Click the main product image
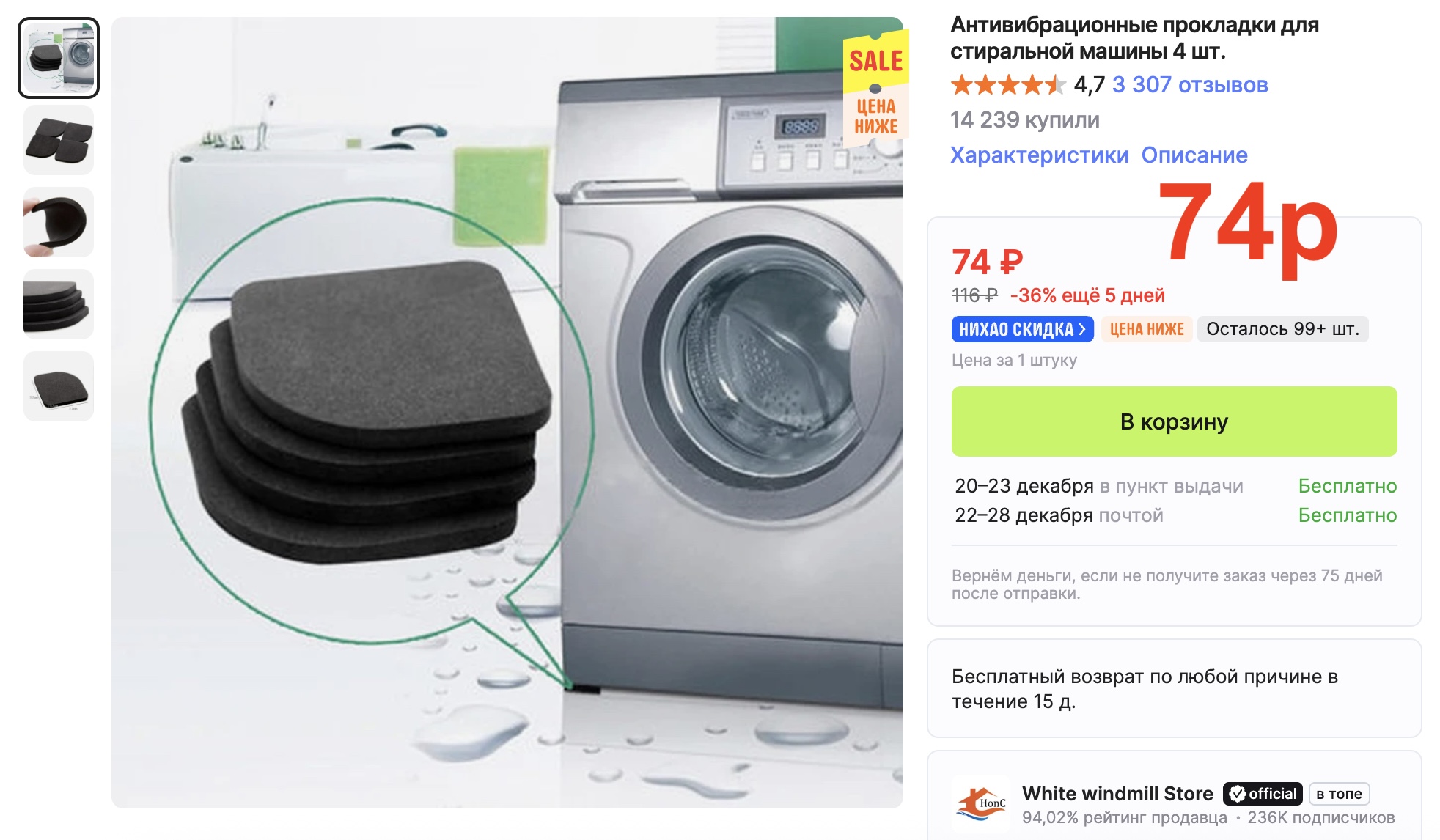Viewport: 1440px width, 840px height. coord(507,413)
